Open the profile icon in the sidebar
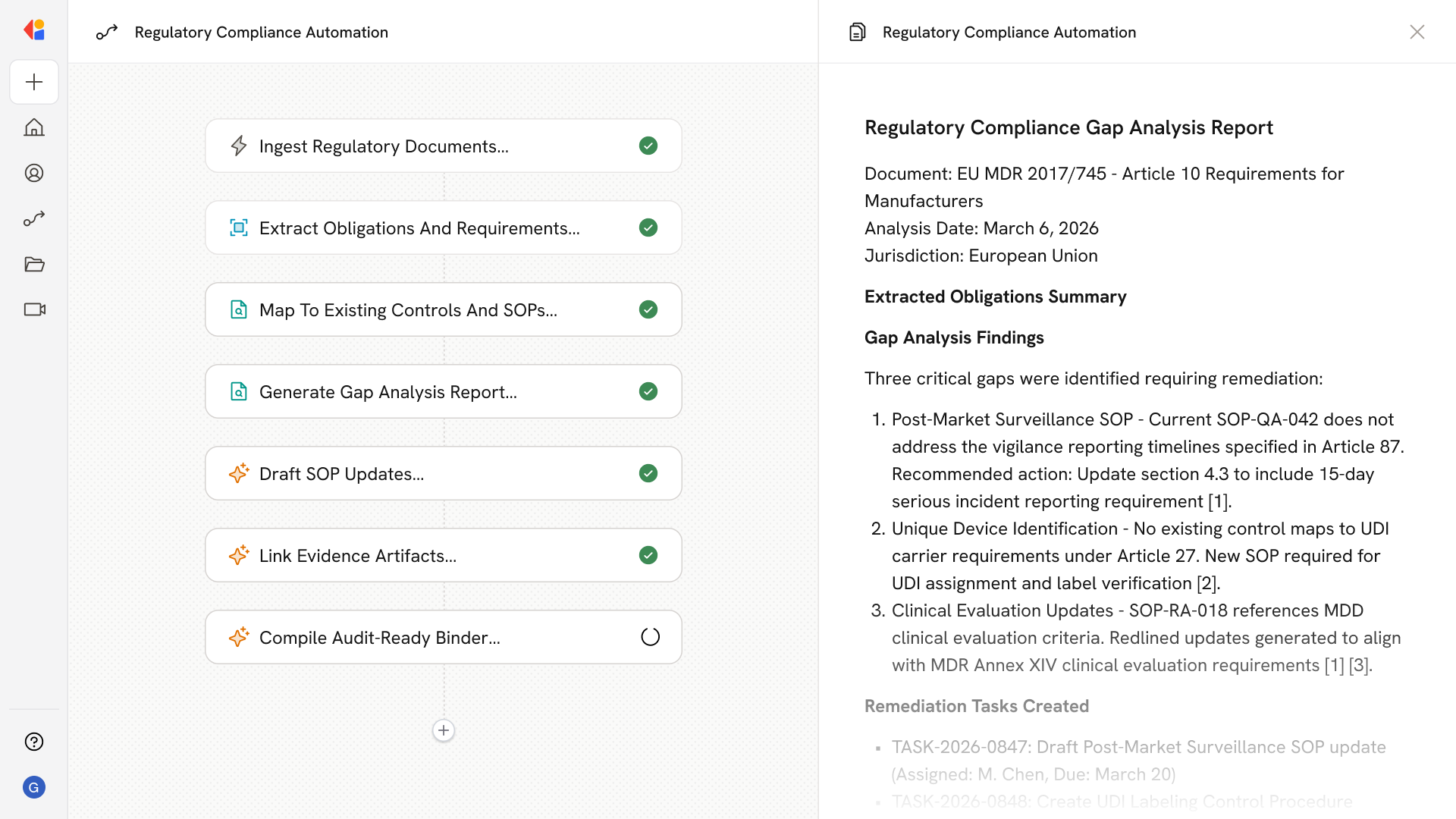 [34, 173]
